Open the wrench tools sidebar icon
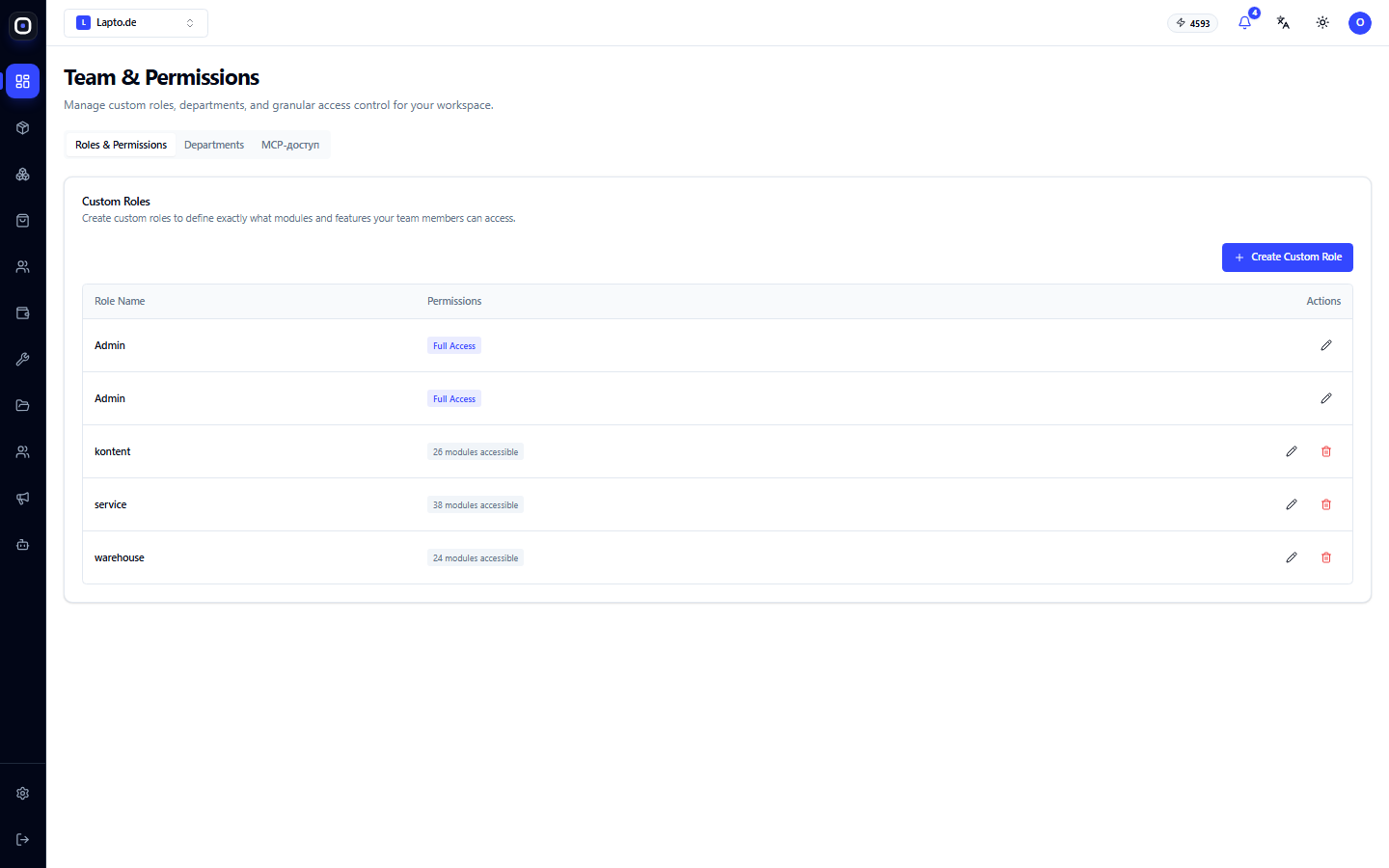 tap(23, 359)
